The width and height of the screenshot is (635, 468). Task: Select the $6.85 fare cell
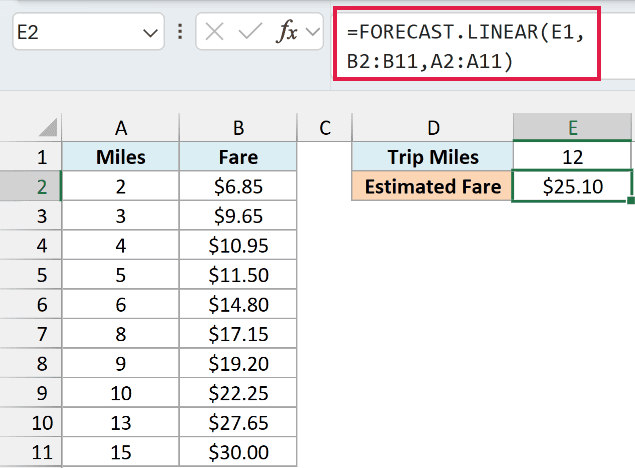coord(238,186)
